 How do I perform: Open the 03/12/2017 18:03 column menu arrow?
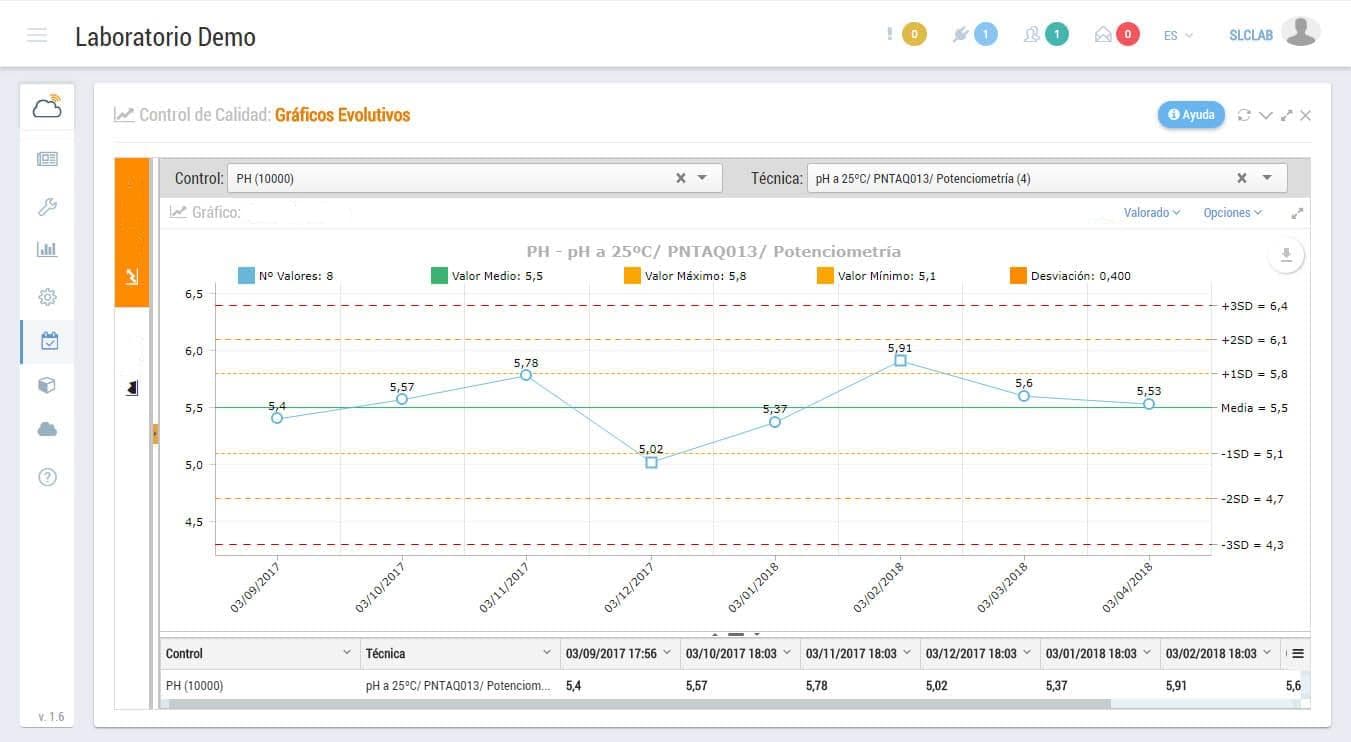coord(1027,653)
